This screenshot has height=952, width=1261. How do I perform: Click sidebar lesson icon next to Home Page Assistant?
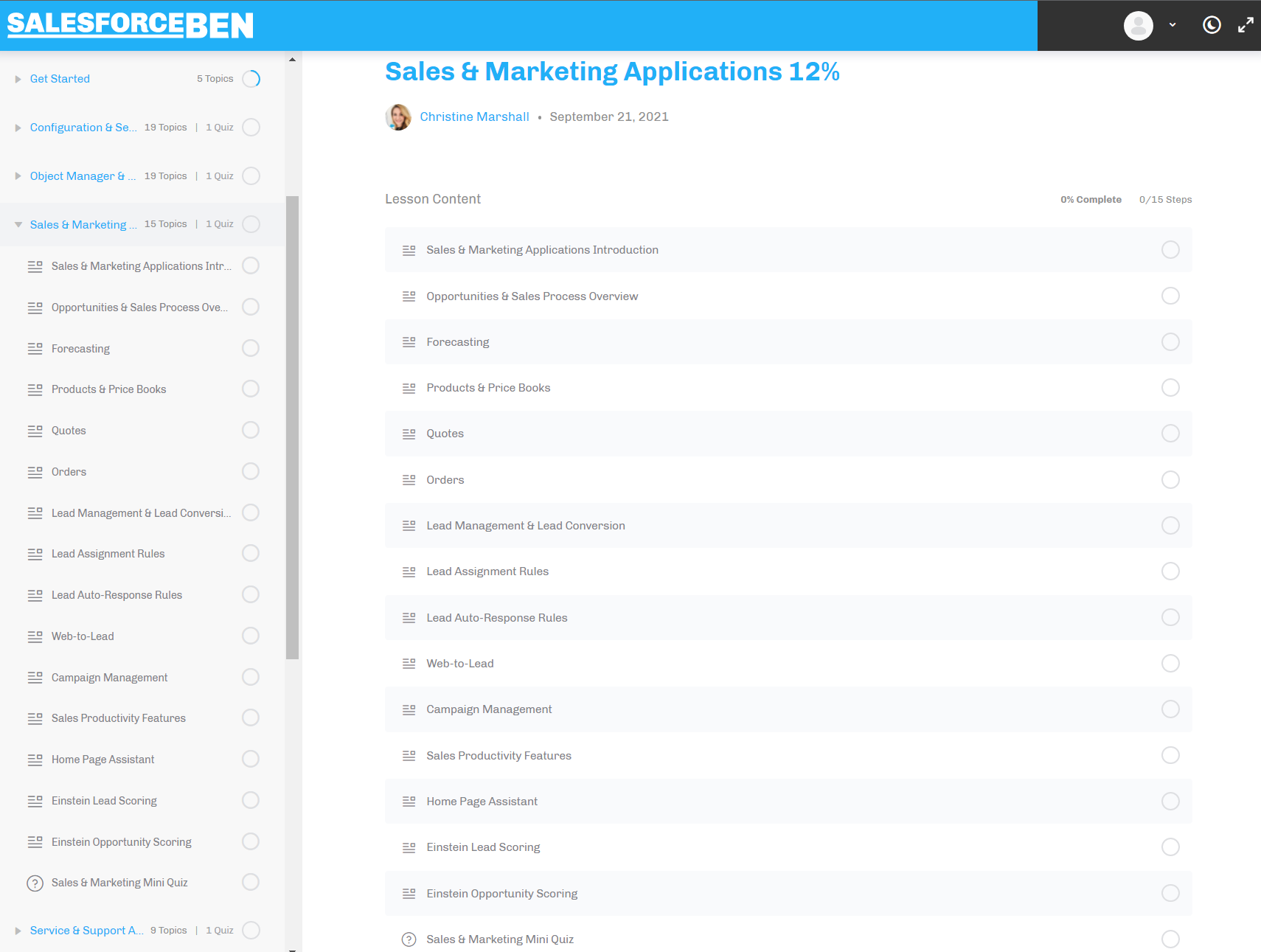pos(35,760)
